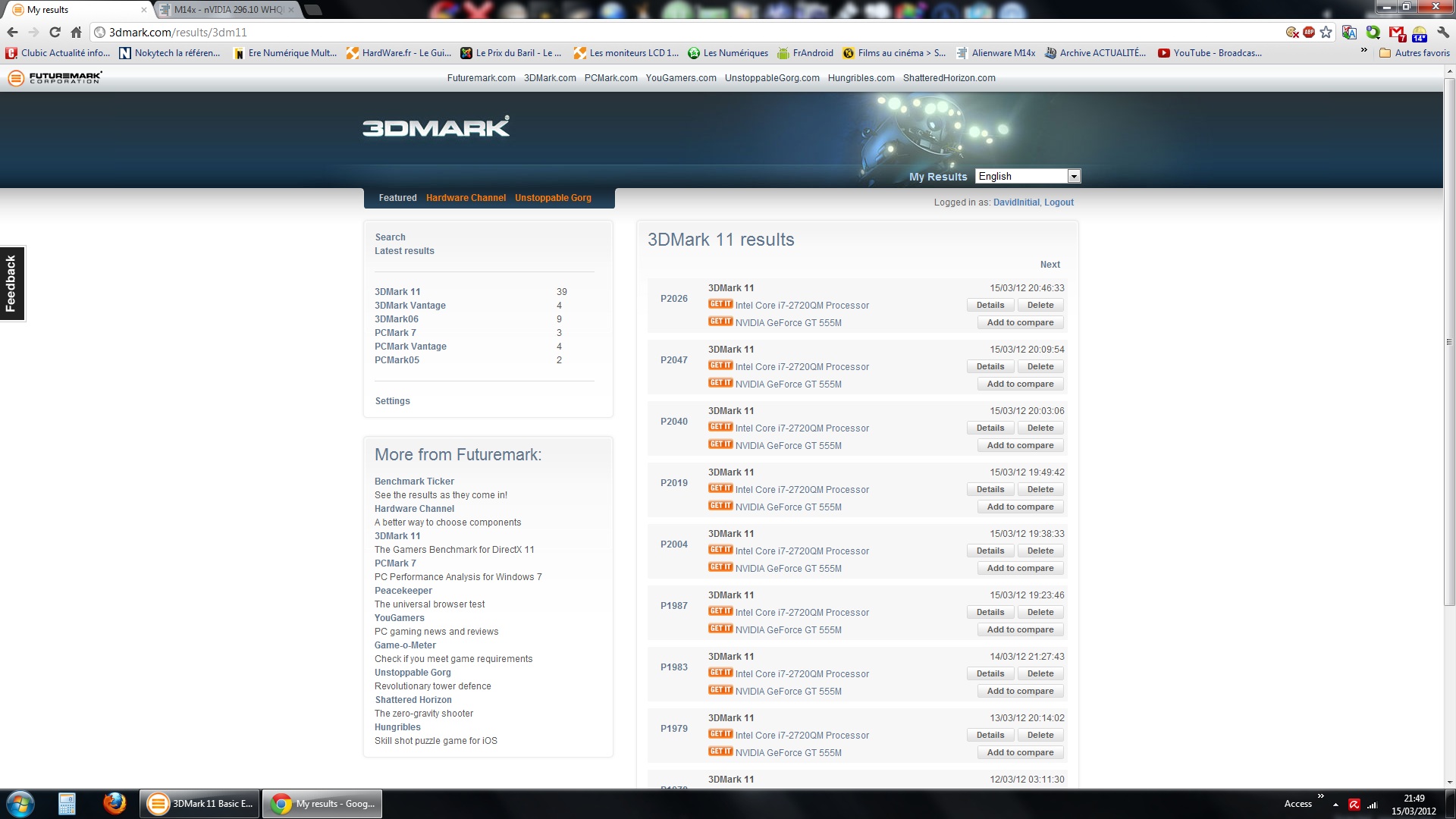Bookmark this page with the star icon
The image size is (1456, 819).
coord(1326,32)
